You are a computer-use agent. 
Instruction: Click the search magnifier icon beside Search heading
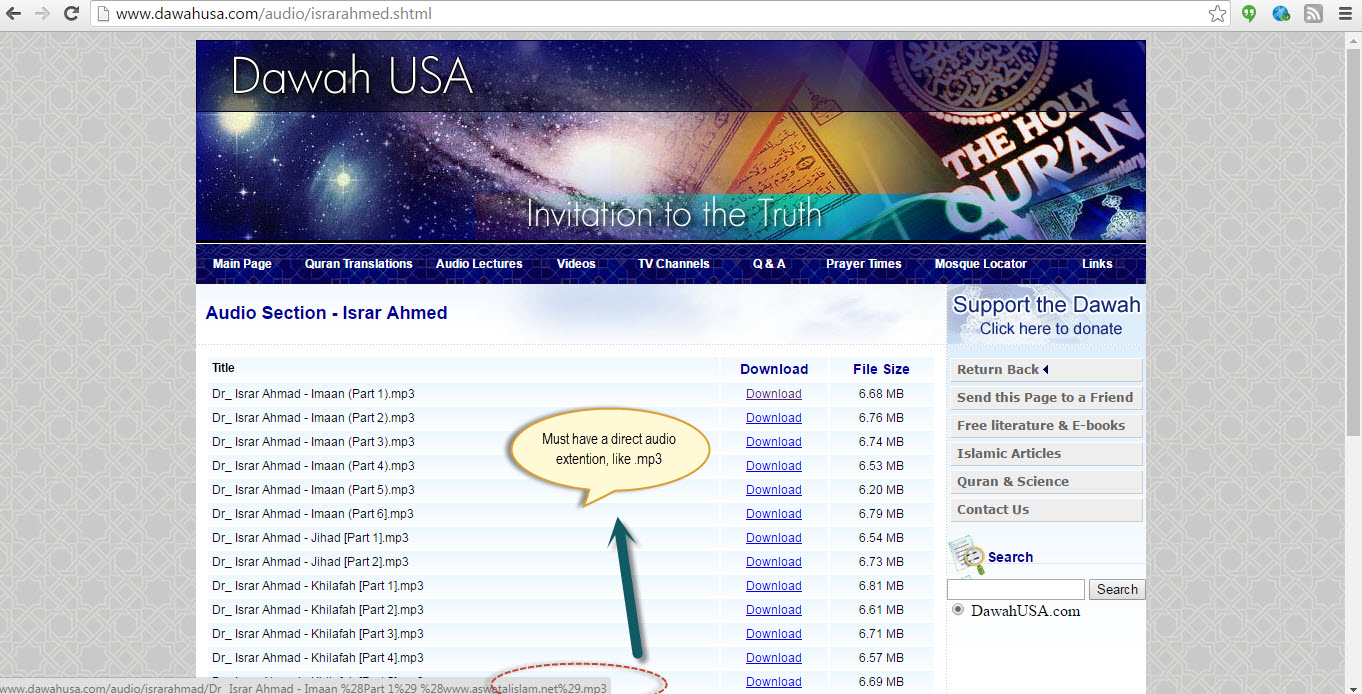pos(966,555)
